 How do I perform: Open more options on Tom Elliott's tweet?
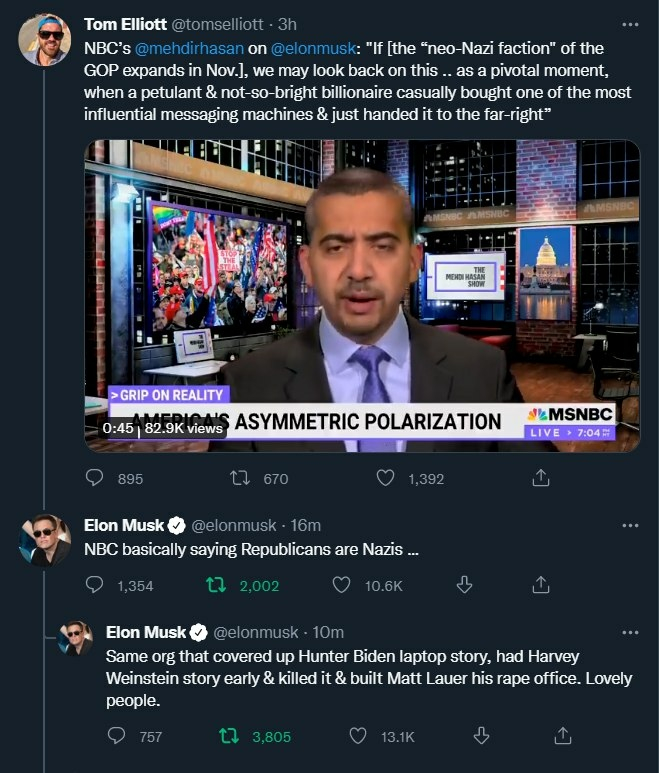click(629, 24)
